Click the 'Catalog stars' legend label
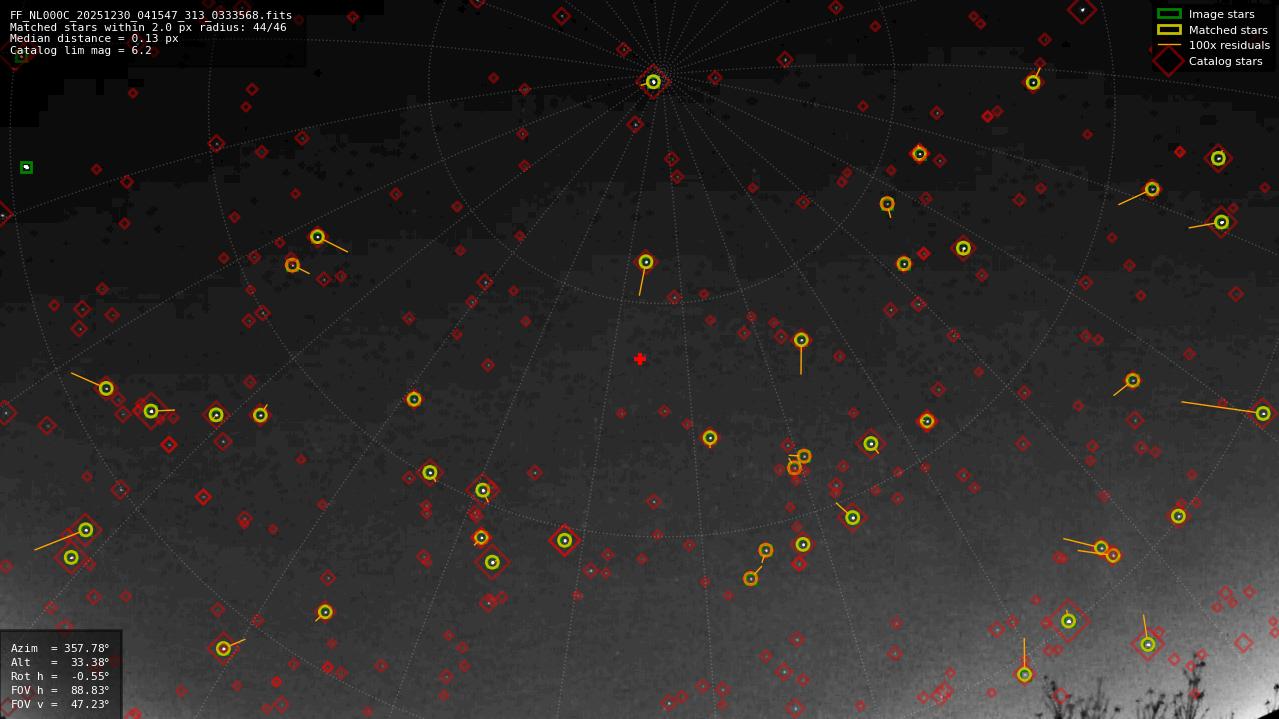Viewport: 1279px width, 719px height. tap(1225, 61)
